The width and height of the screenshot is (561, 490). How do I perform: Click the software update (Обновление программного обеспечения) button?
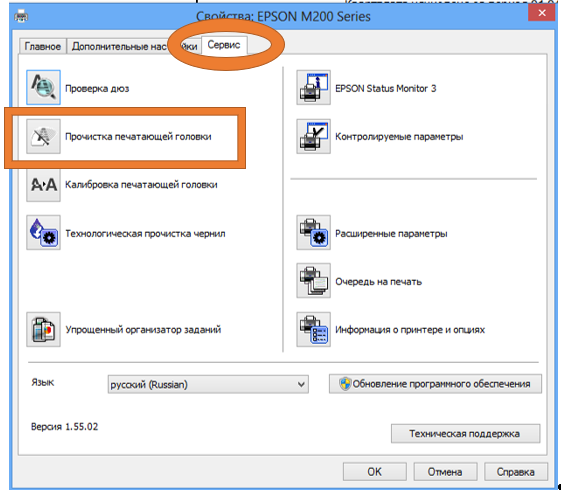pyautogui.click(x=435, y=384)
